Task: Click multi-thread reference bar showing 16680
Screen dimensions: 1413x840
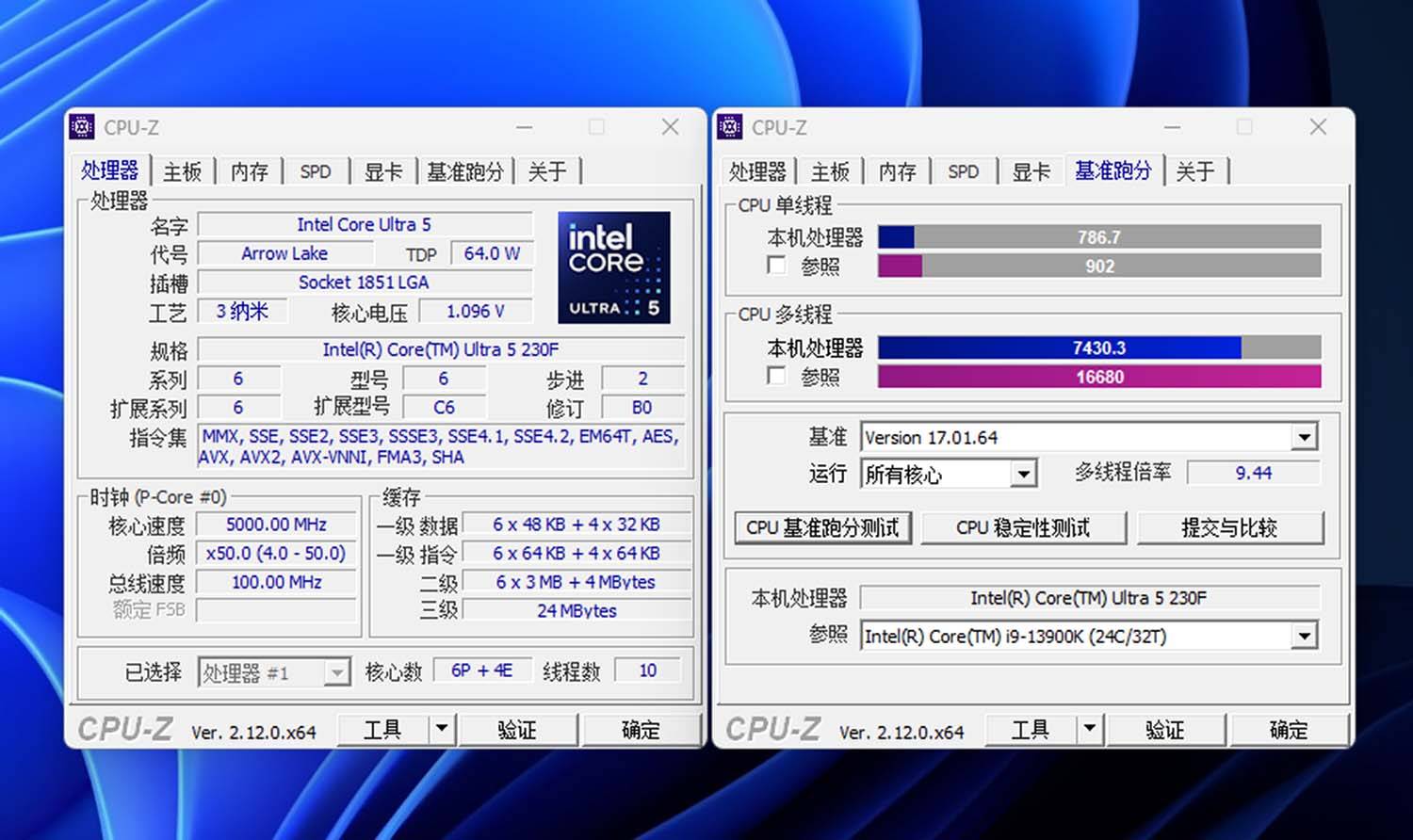Action: point(1099,377)
